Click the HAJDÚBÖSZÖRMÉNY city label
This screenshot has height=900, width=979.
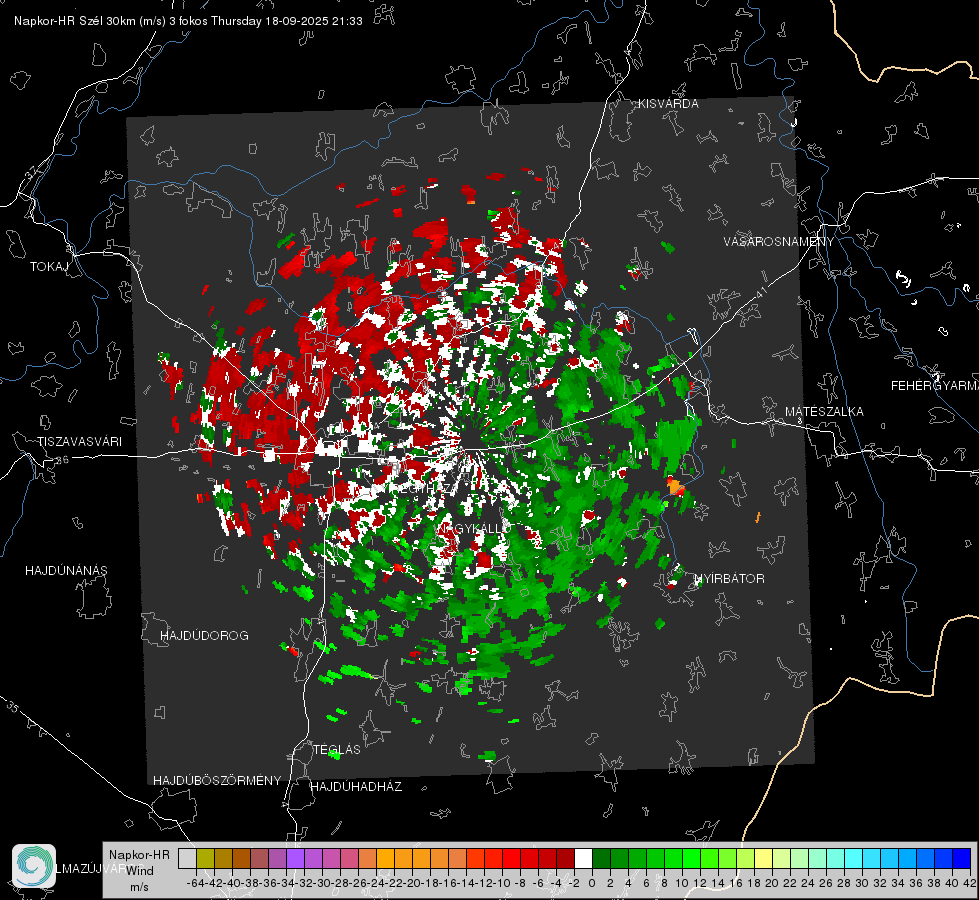click(x=217, y=781)
